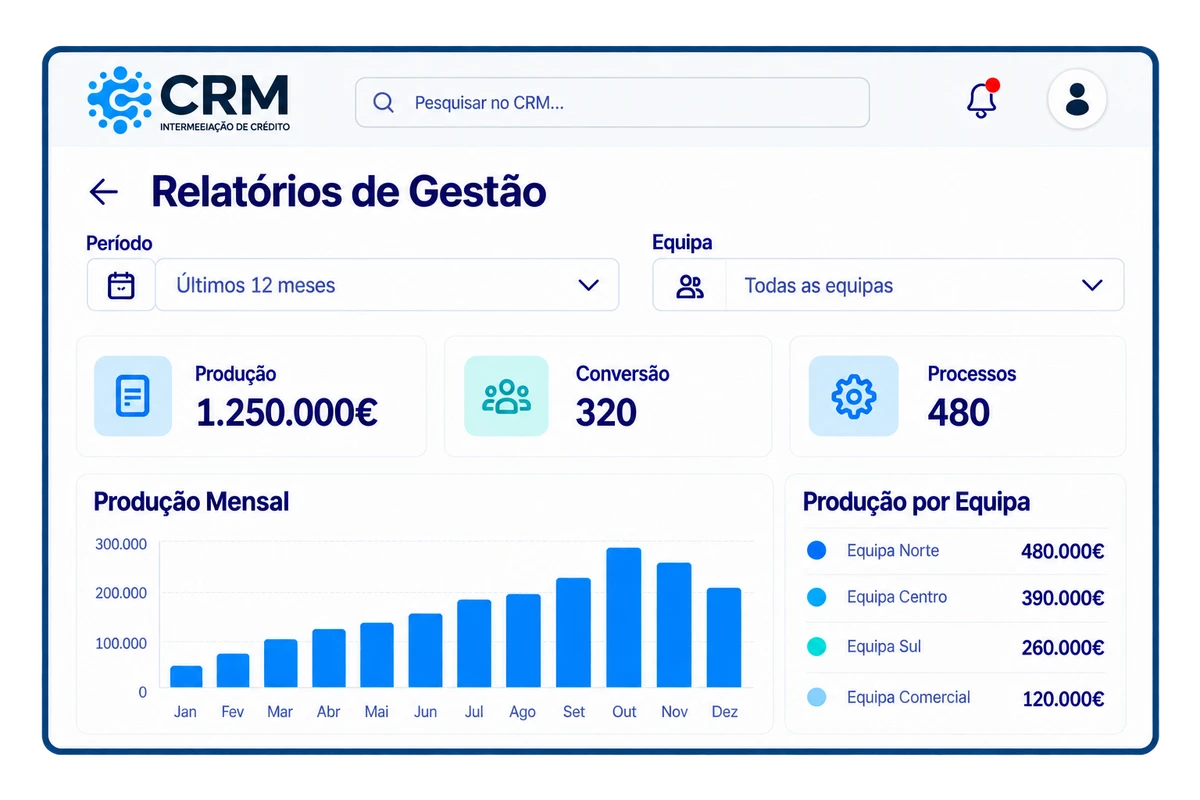Click the Equipa Sul color dot
This screenshot has width=1200, height=800.
pyautogui.click(x=816, y=647)
